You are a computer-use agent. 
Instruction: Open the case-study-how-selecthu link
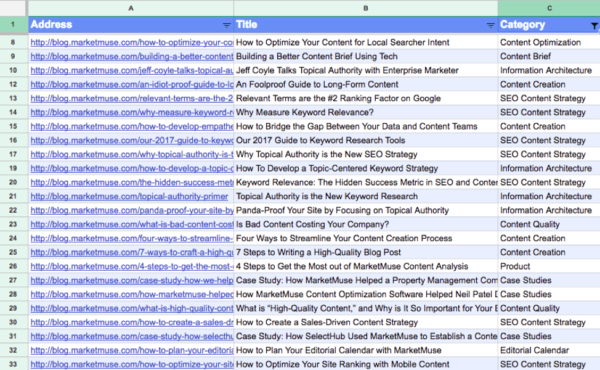tap(132, 336)
